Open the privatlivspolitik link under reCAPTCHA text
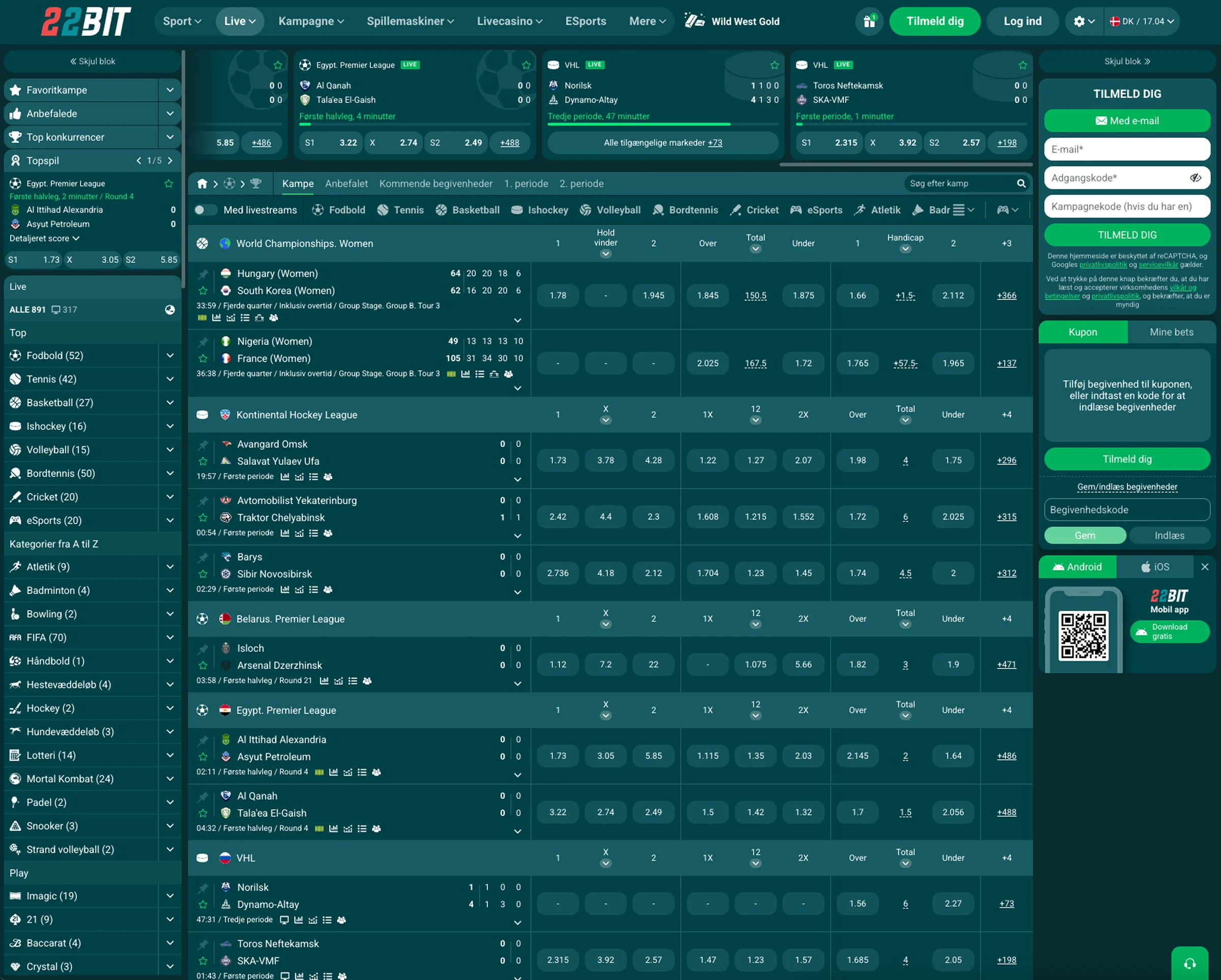Screen dimensions: 1221x980 [x=1102, y=265]
